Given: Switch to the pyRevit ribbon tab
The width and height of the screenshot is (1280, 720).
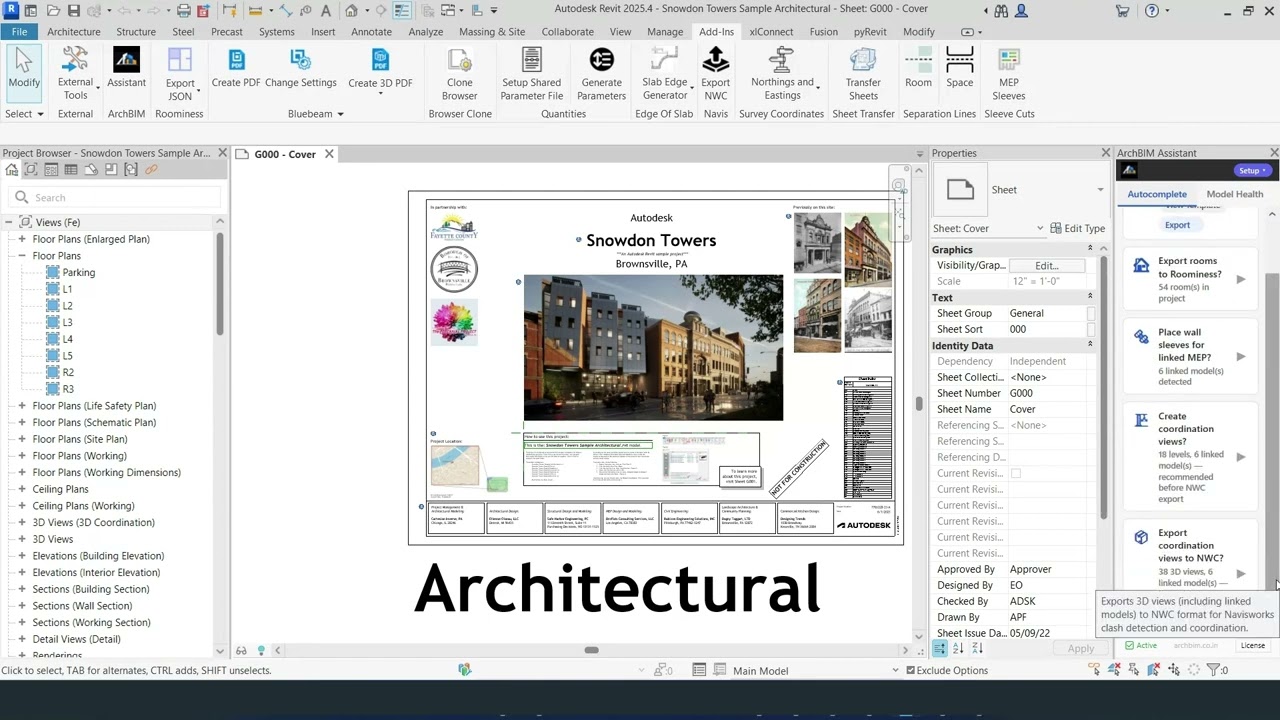Looking at the screenshot, I should point(870,31).
